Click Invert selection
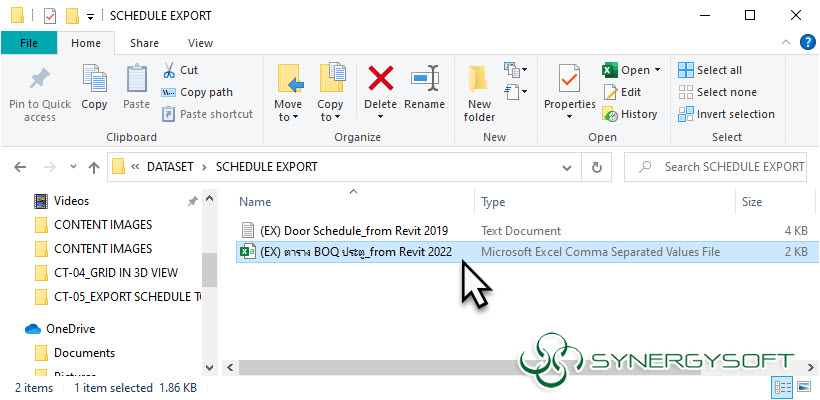Viewport: 820px width, 400px height. [x=726, y=114]
